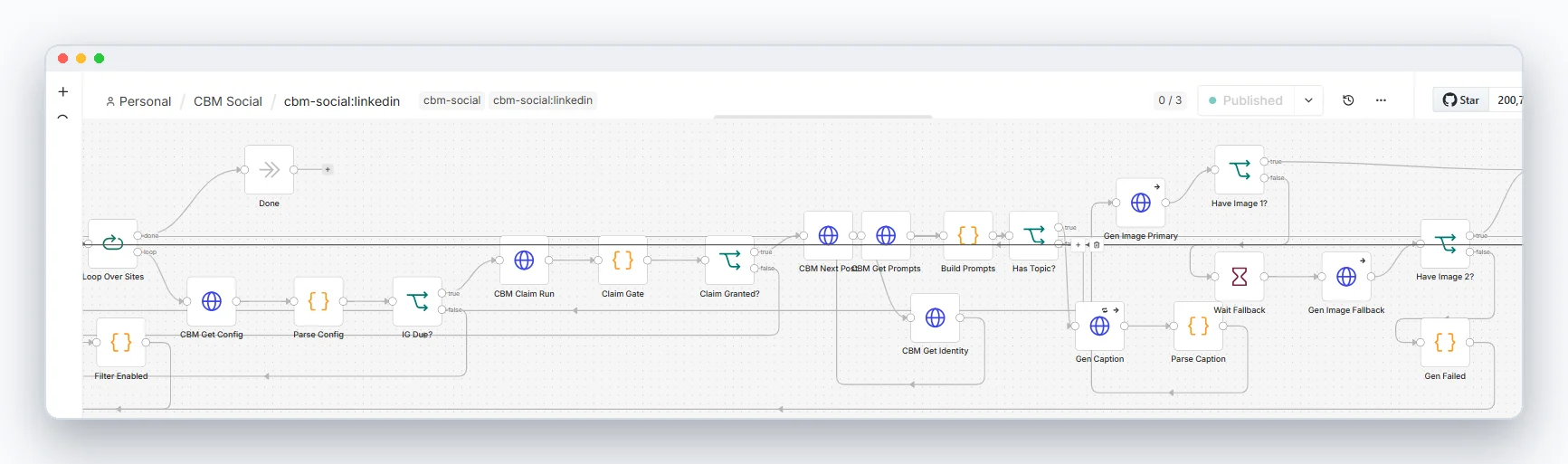Select the Claim Gate code node
The image size is (1568, 464).
click(622, 260)
